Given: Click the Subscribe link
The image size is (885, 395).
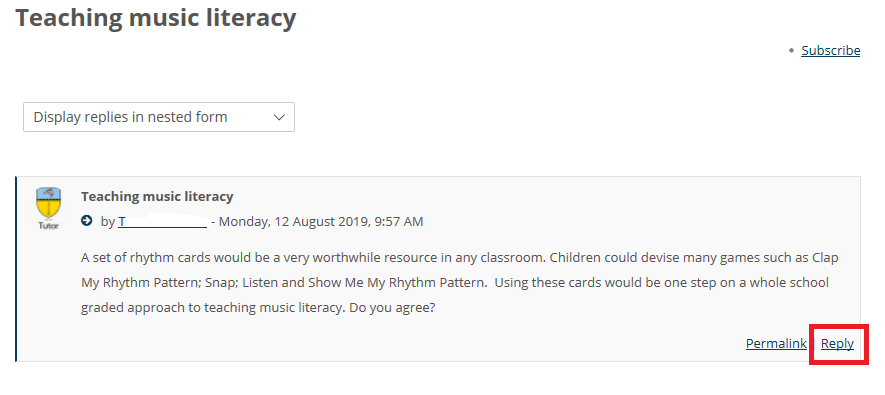Looking at the screenshot, I should pos(830,51).
